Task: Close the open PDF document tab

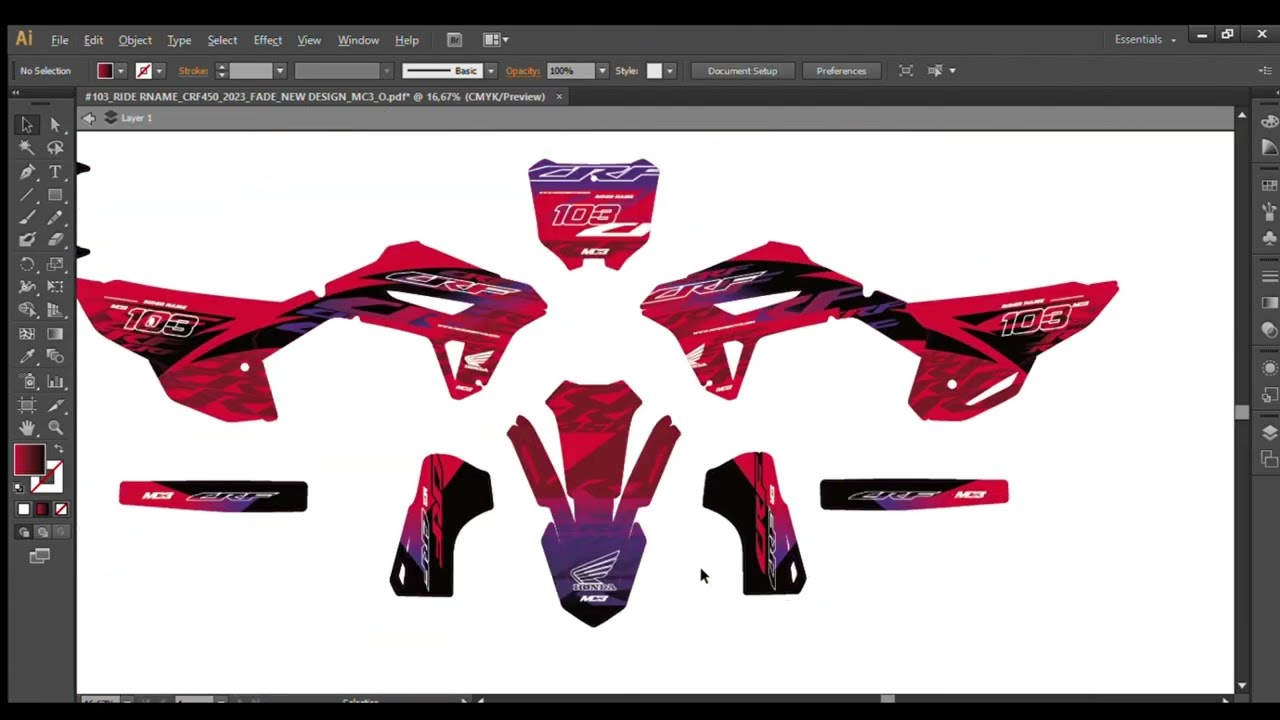Action: pos(559,97)
